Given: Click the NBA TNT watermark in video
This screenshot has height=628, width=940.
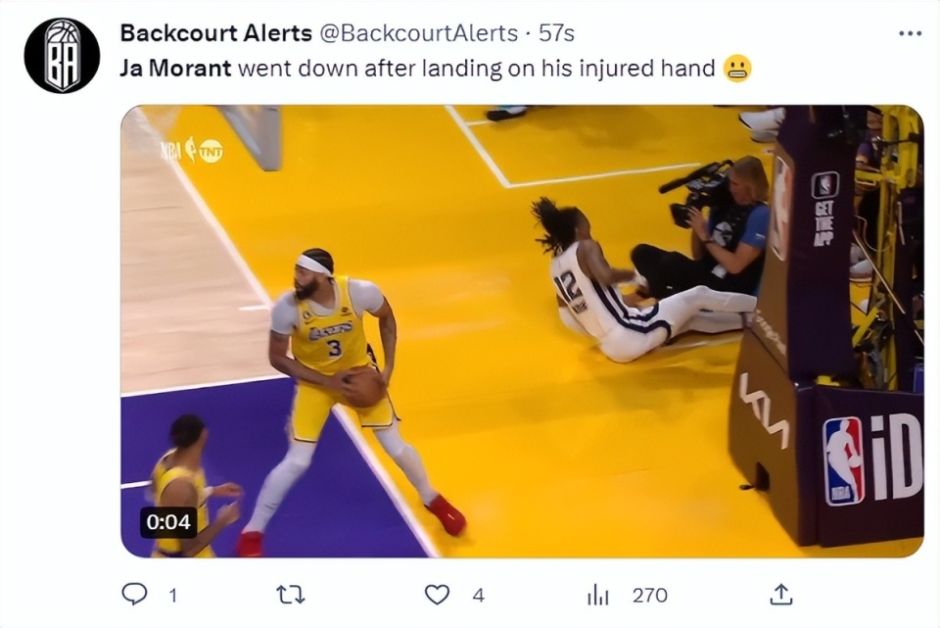Looking at the screenshot, I should tap(191, 150).
